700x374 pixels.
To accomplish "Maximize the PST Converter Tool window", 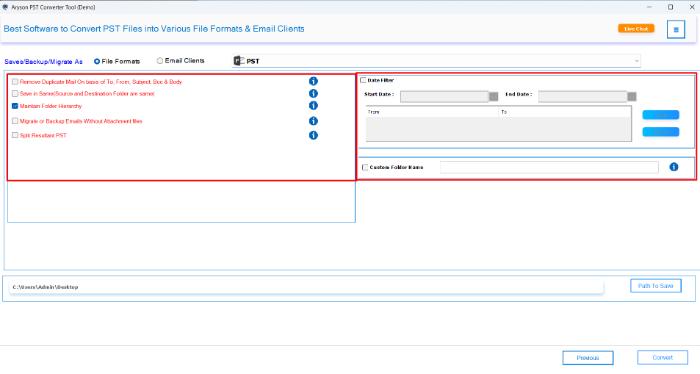I will (x=671, y=7).
